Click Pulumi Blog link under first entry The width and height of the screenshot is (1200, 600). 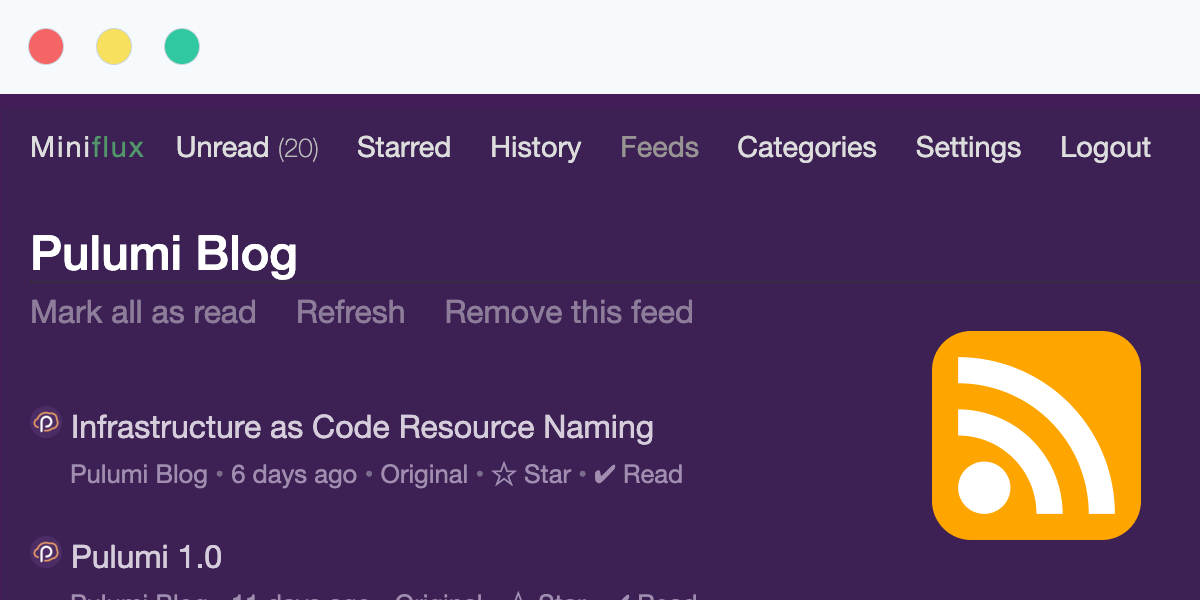pos(139,474)
